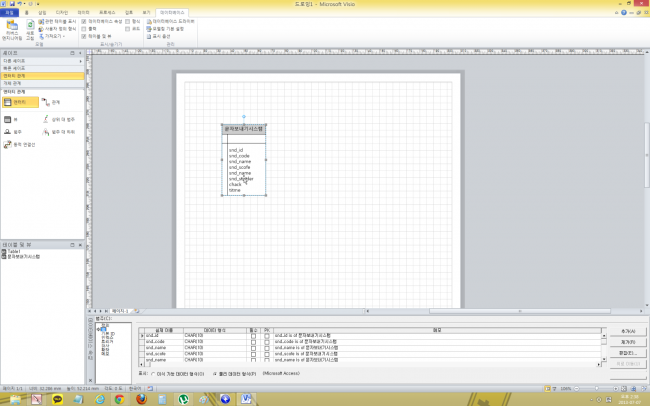Click the Refresh model icon in ribbon
The height and width of the screenshot is (406, 650).
point(31,32)
